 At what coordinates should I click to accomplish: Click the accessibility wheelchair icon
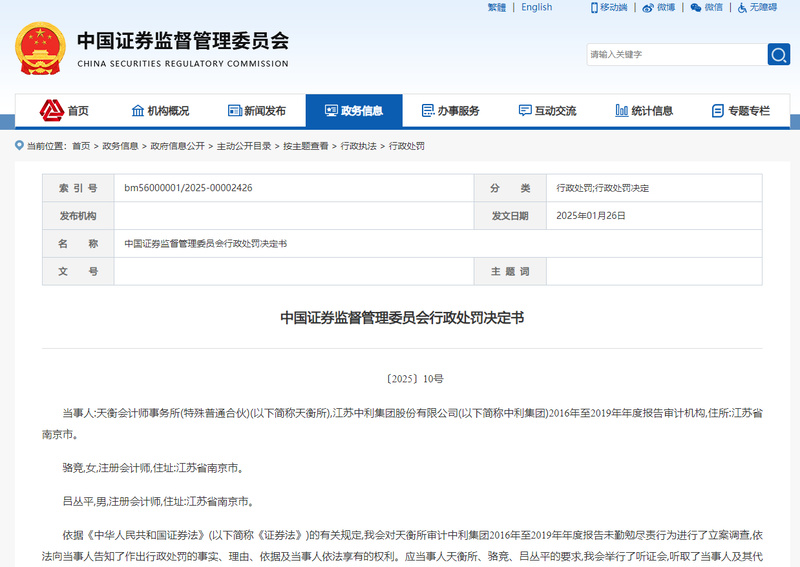(x=742, y=8)
